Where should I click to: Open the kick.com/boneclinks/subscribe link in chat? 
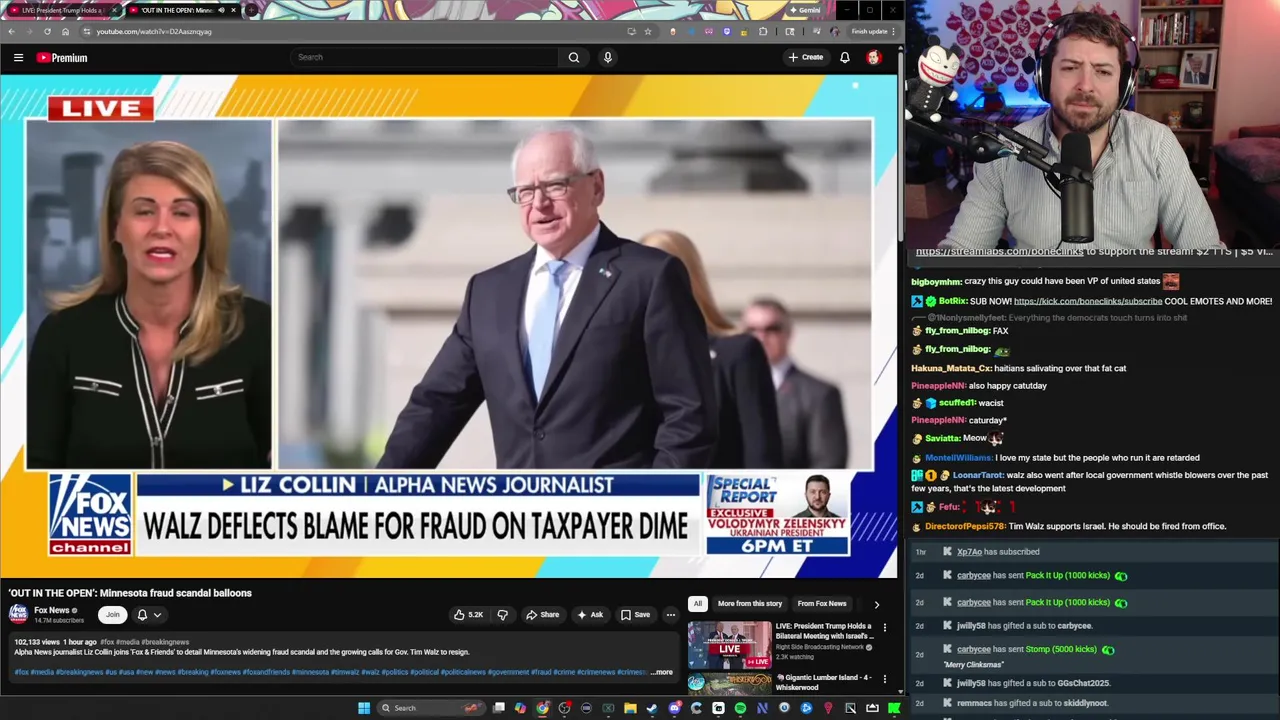1088,301
